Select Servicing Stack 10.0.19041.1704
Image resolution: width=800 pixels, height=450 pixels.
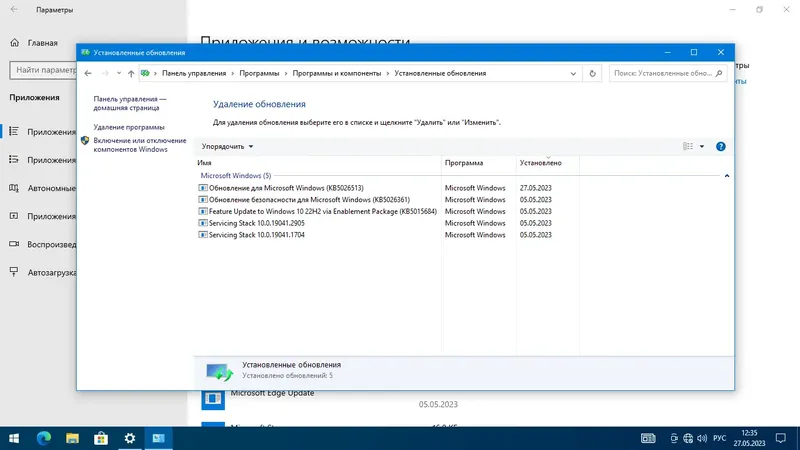[251, 235]
